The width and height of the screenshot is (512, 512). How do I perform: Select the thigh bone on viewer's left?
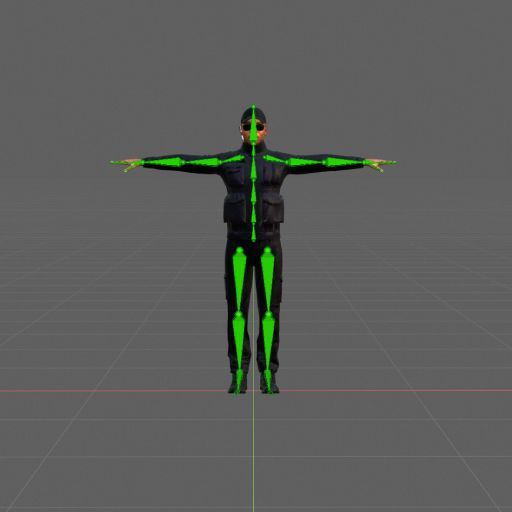click(239, 281)
